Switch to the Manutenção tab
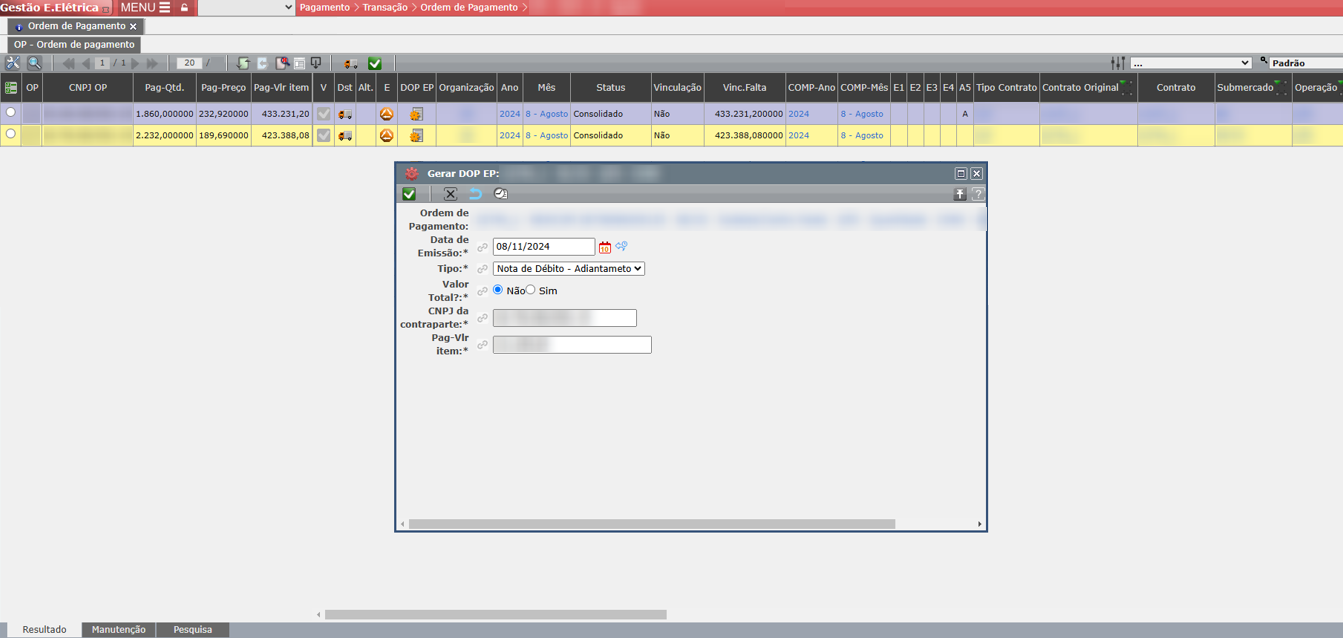Viewport: 1343px width, 638px height. [x=118, y=630]
